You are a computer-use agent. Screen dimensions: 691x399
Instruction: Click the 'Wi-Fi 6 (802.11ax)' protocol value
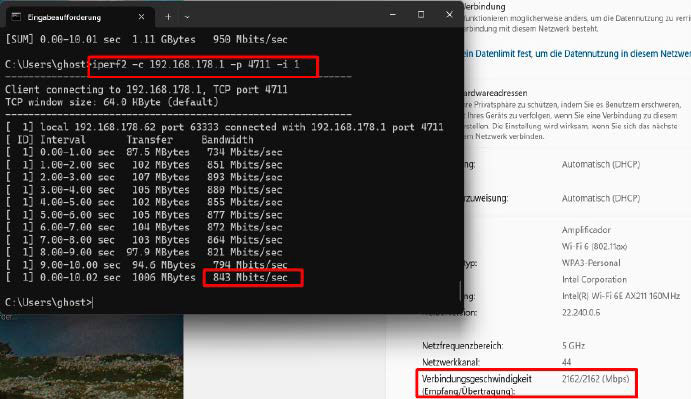click(x=594, y=246)
